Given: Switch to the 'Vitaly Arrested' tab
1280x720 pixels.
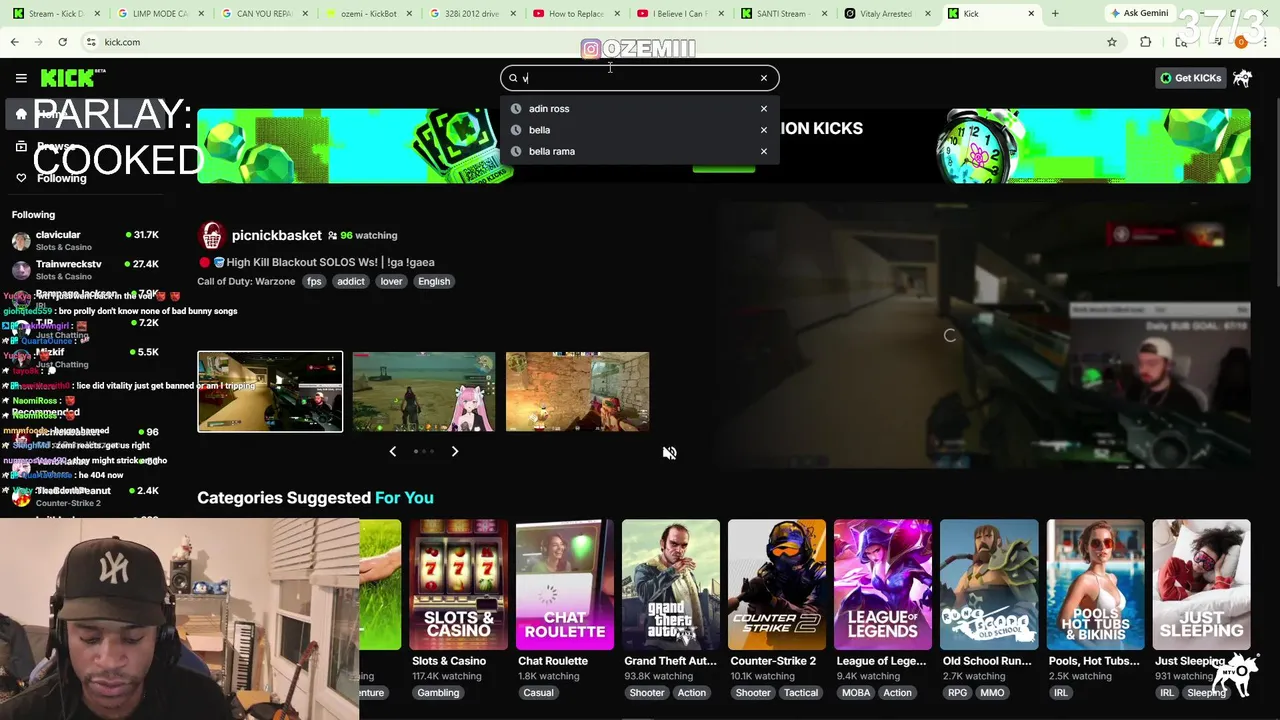Looking at the screenshot, I should [x=887, y=14].
